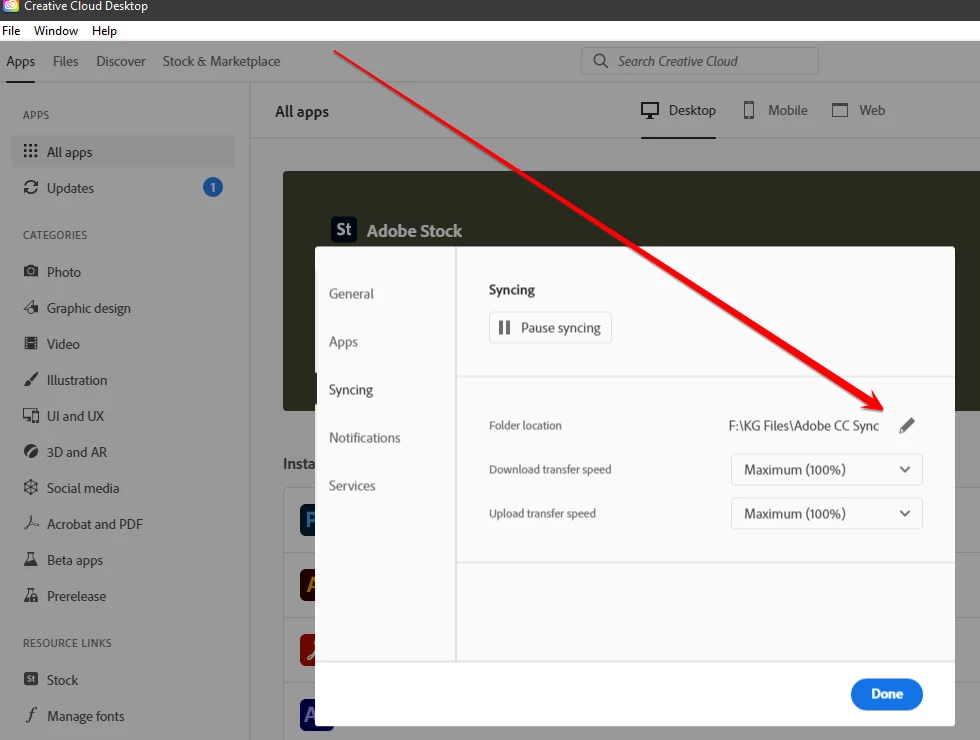Click the Manage fonts icon
Screen dimensions: 980x740
click(x=31, y=715)
